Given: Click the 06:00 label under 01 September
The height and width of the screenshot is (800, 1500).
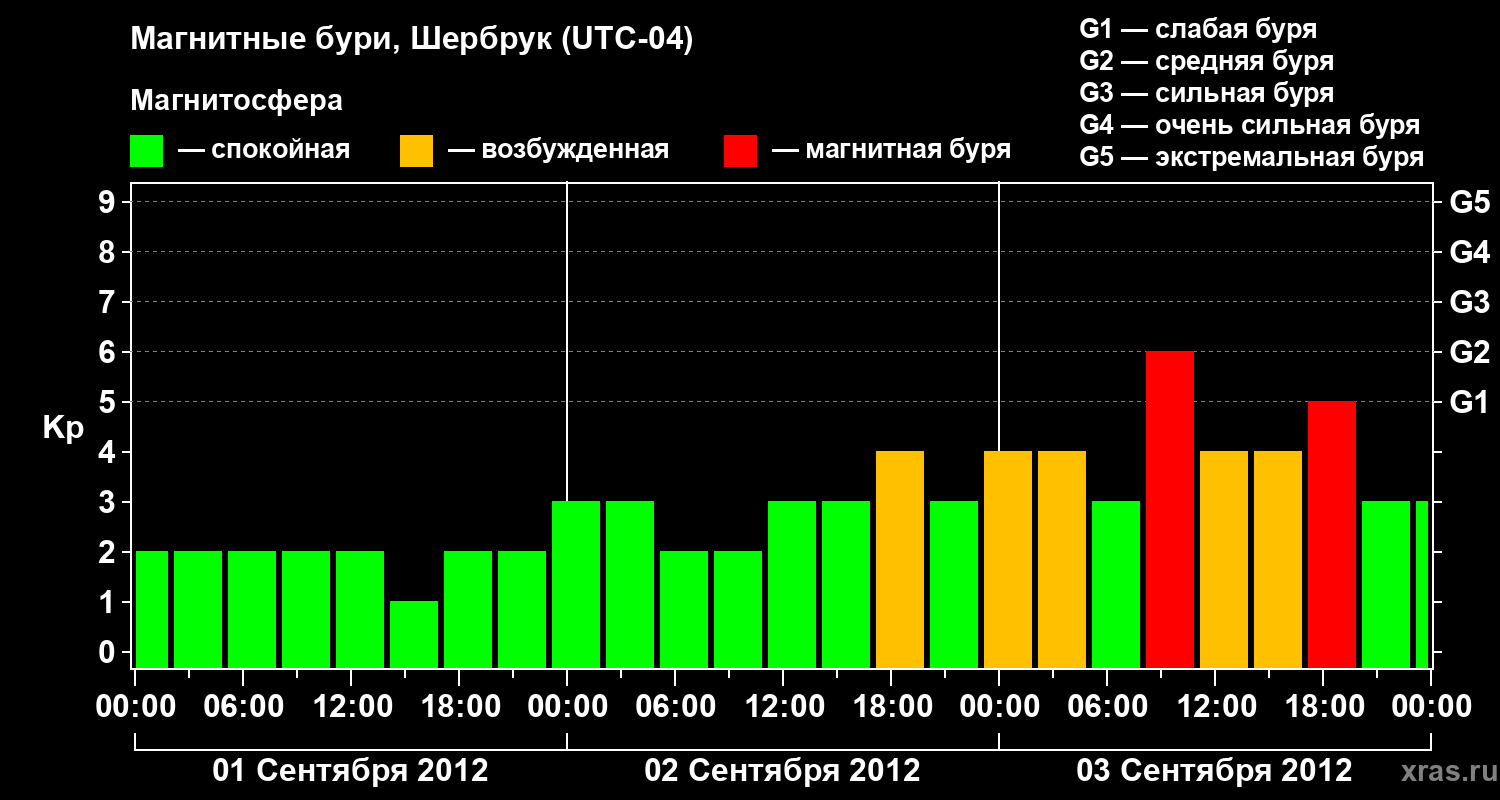Looking at the screenshot, I should click(x=243, y=707).
